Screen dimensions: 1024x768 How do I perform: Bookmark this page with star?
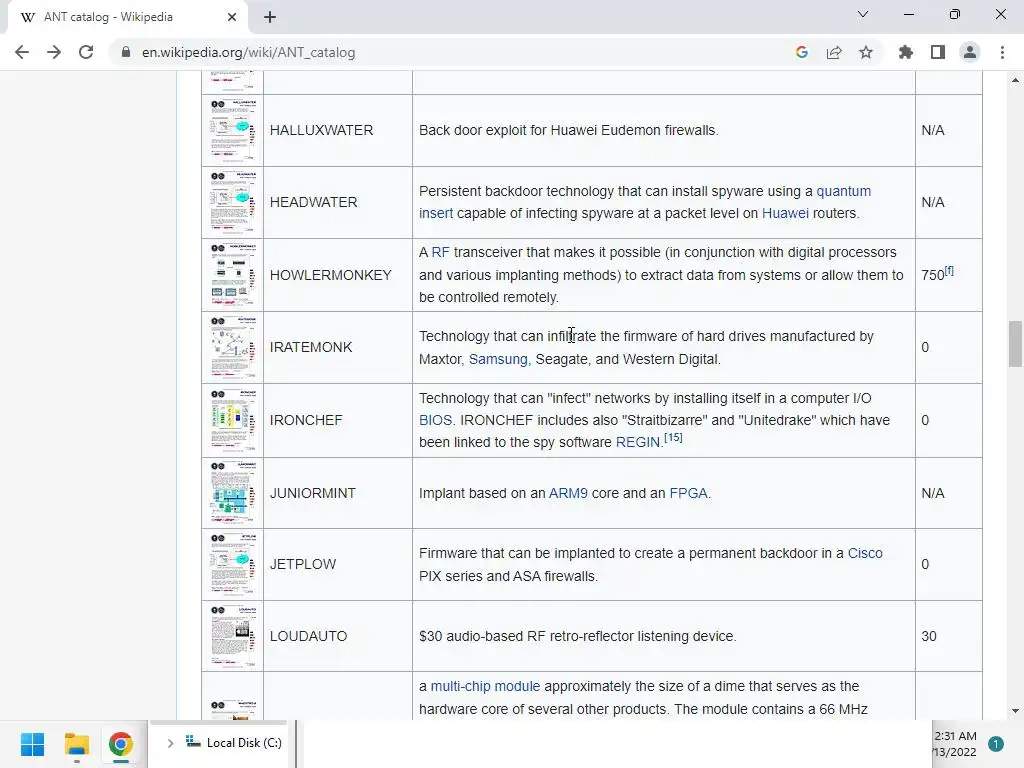pyautogui.click(x=866, y=52)
